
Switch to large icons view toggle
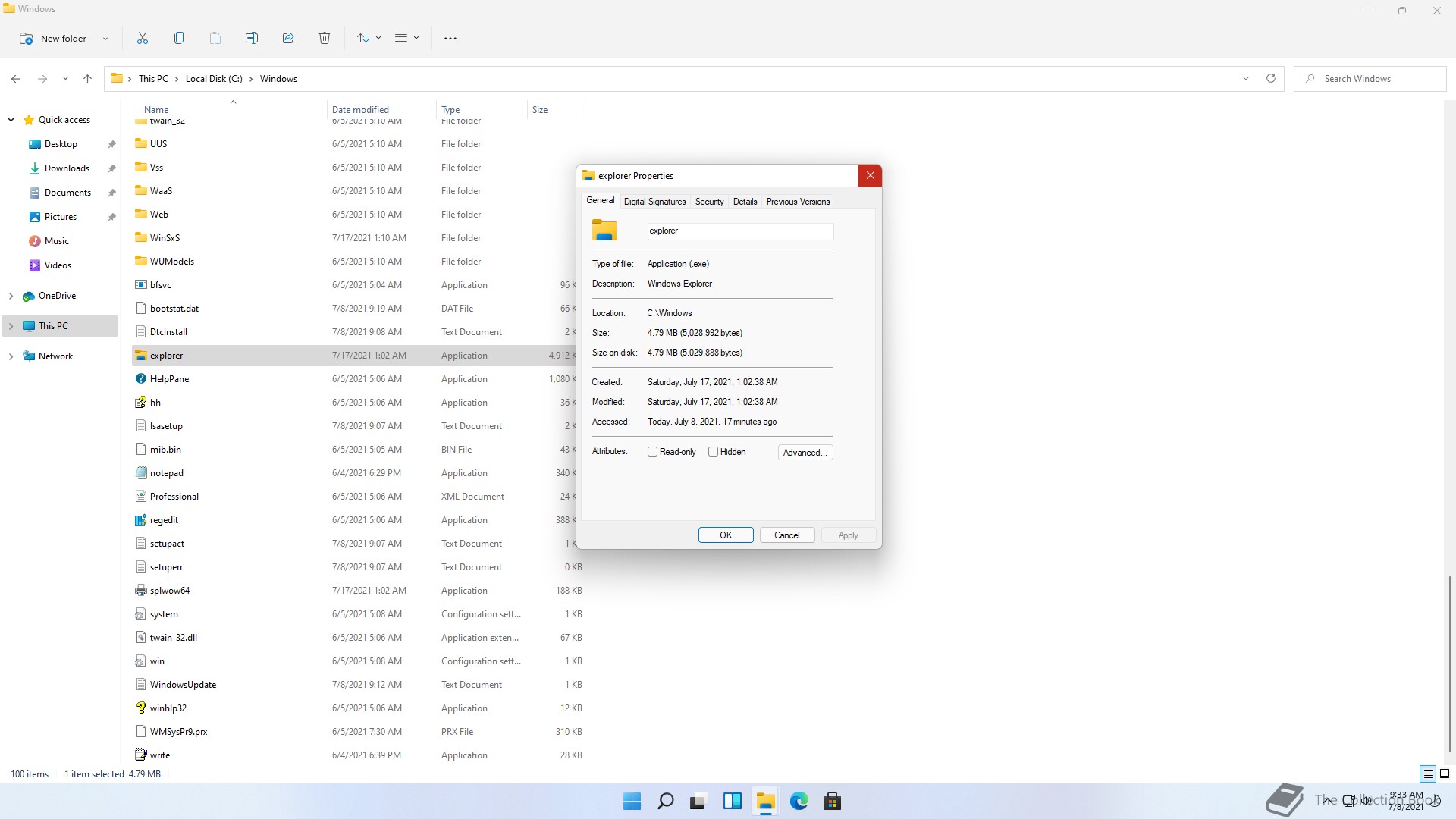click(1445, 773)
